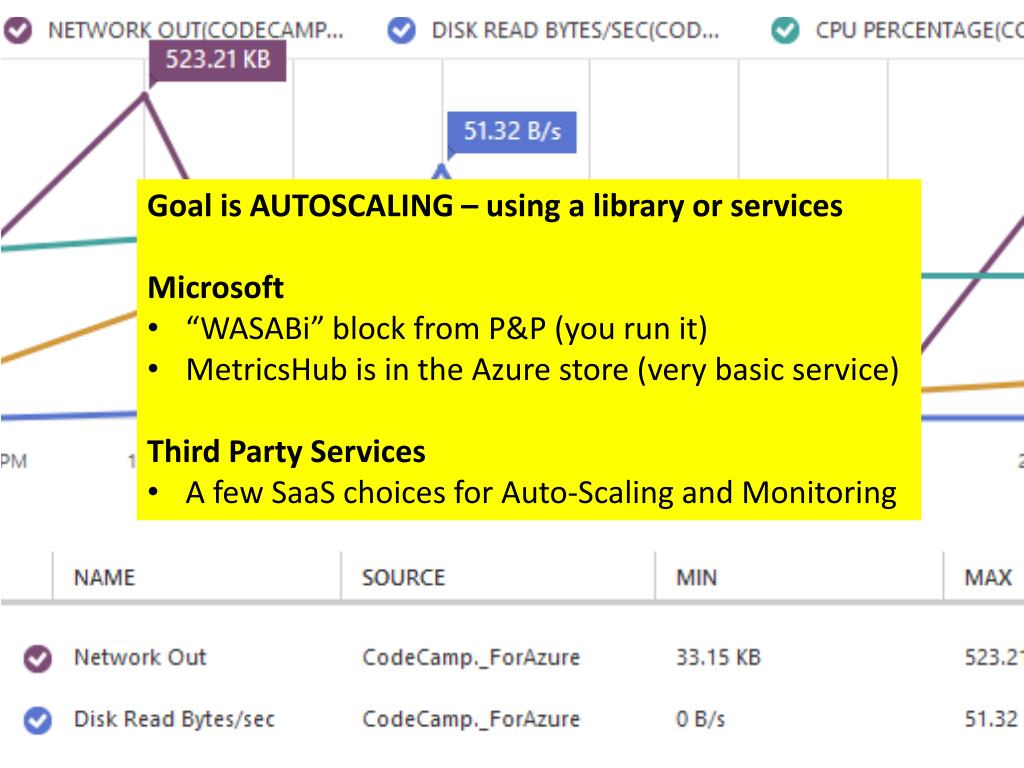Click the yellow AUTOSCALING text box heading
The width and height of the screenshot is (1024, 768).
[495, 206]
